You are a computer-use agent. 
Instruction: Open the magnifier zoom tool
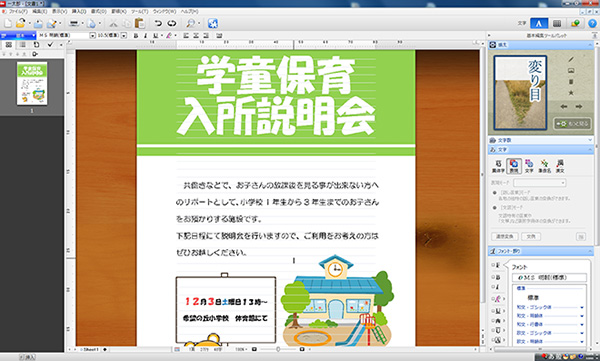(190, 23)
